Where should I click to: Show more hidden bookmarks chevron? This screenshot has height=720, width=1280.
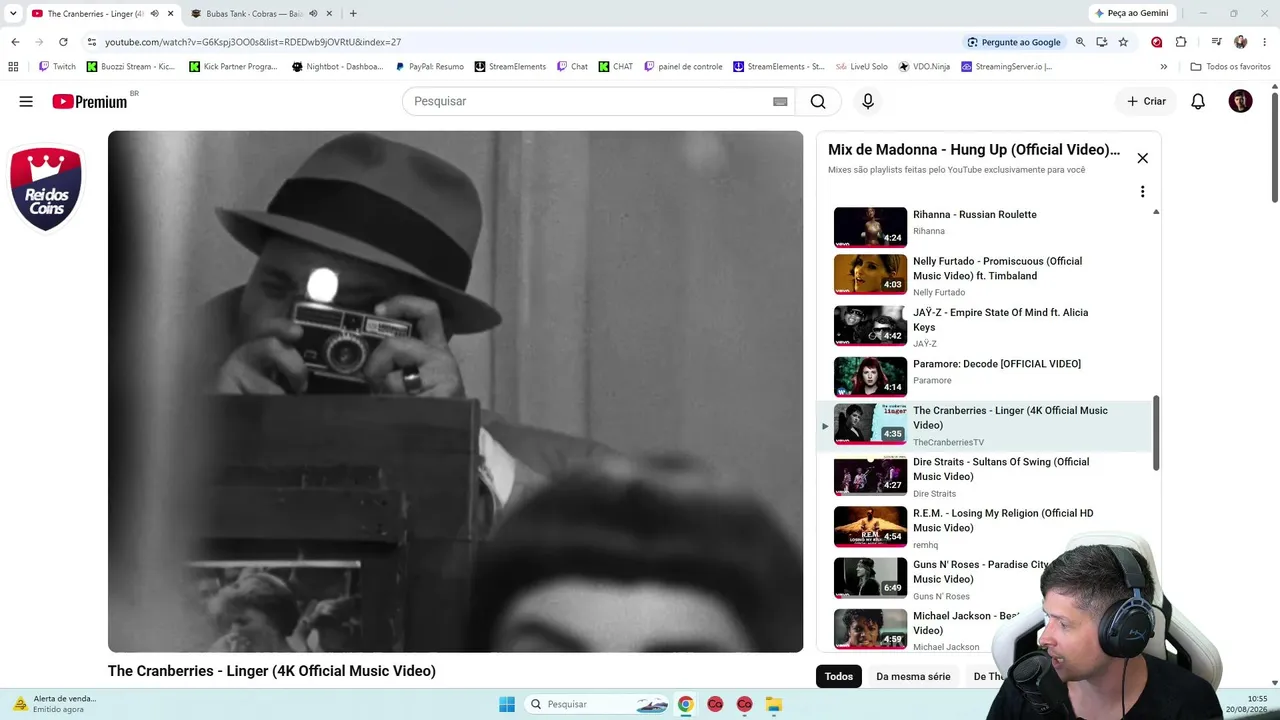1163,67
